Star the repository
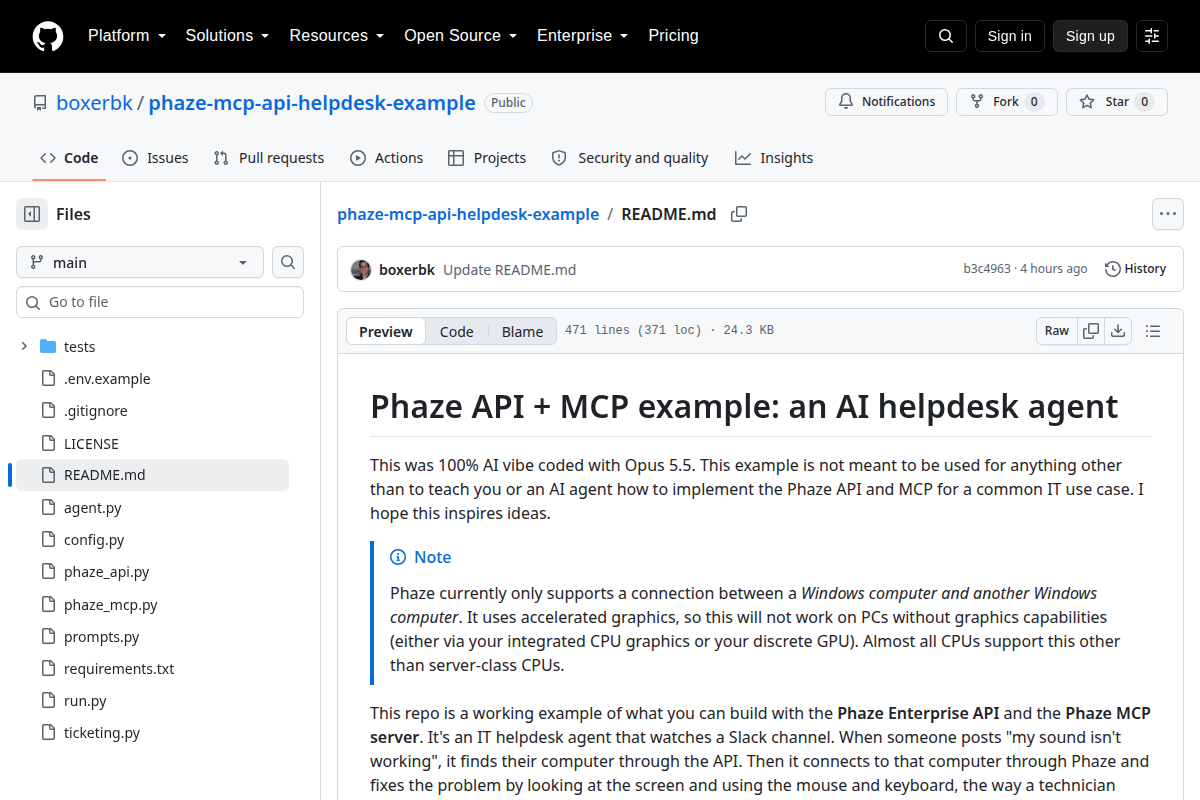The width and height of the screenshot is (1200, 800). click(1117, 102)
